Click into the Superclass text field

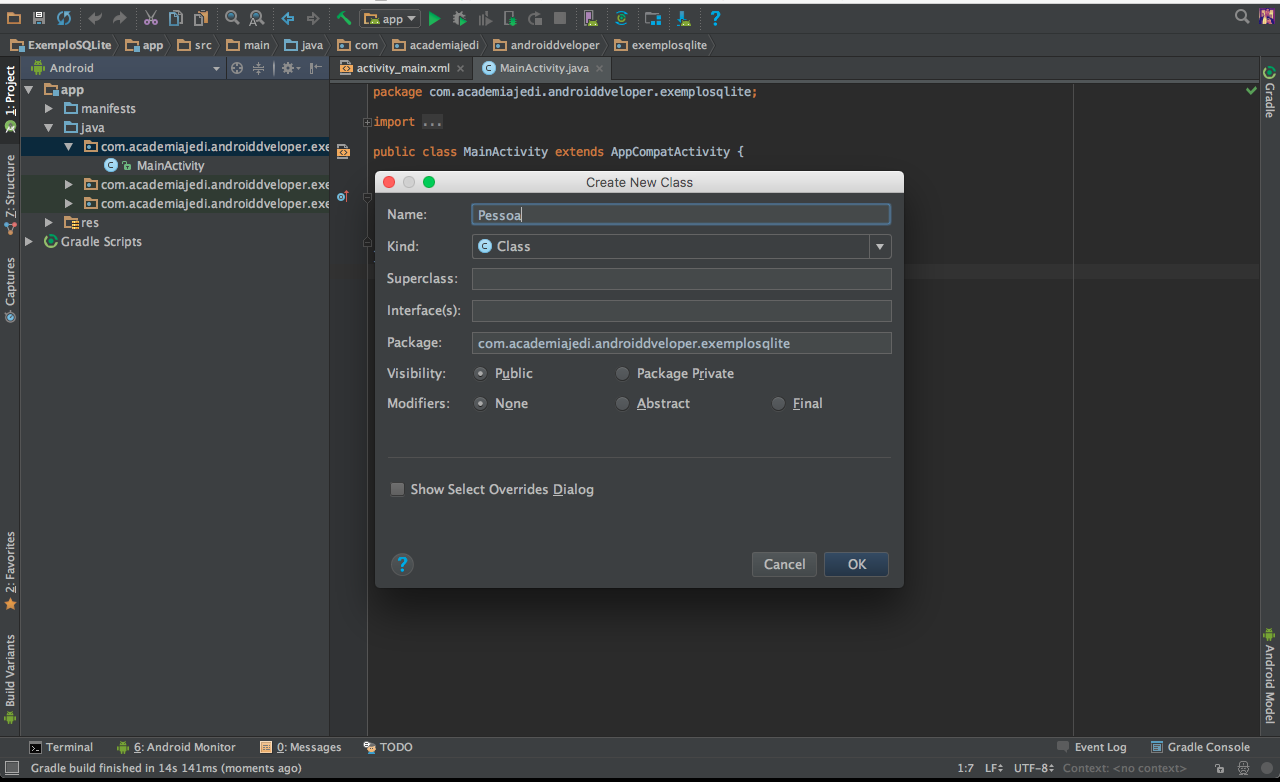click(681, 279)
